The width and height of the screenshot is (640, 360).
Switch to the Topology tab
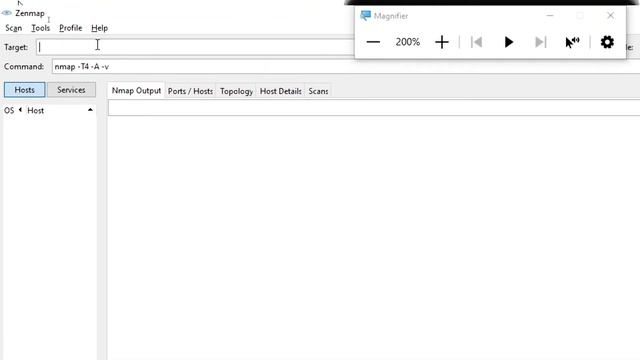pyautogui.click(x=236, y=91)
